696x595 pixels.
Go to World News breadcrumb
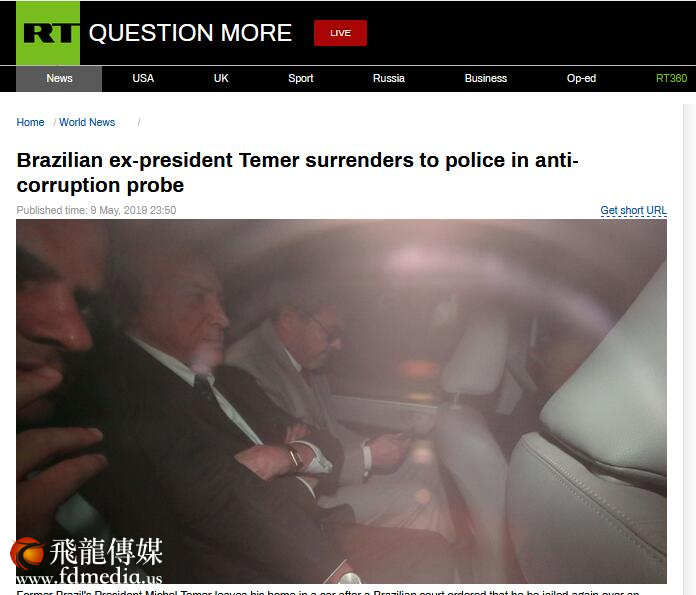pos(87,122)
